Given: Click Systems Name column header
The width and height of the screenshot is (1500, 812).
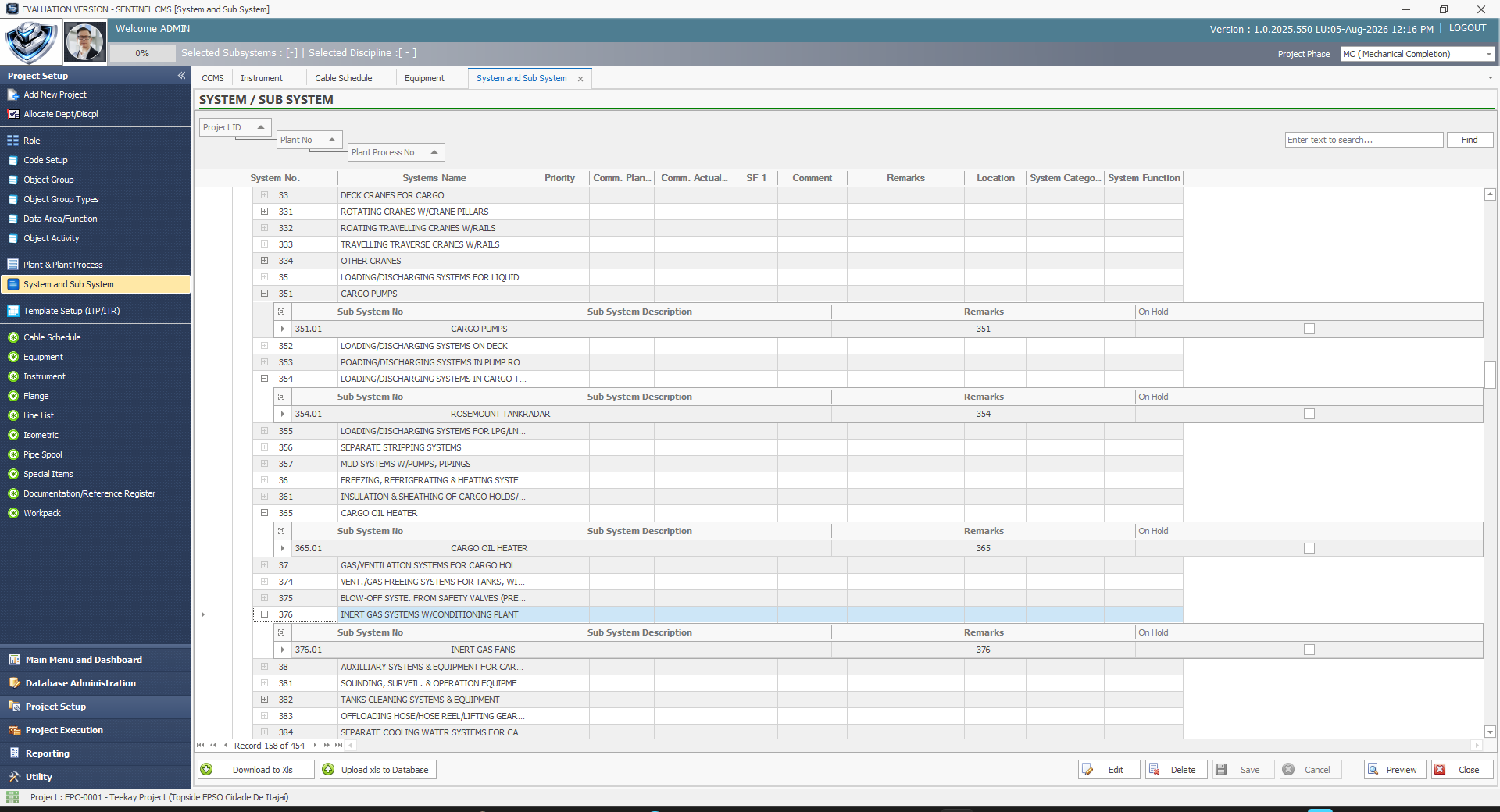Looking at the screenshot, I should coord(434,178).
